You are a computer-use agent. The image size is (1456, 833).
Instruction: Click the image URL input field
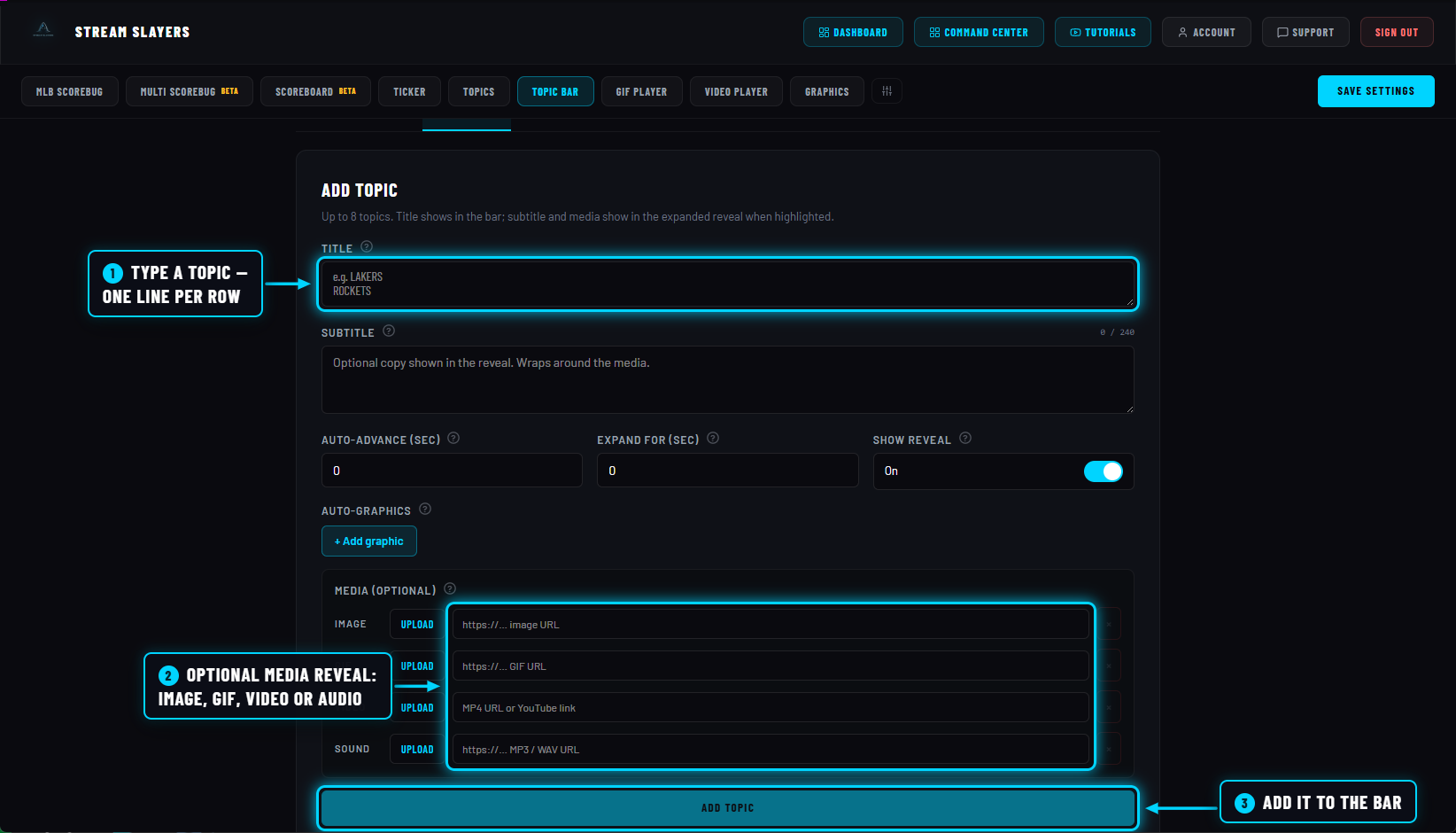[771, 625]
